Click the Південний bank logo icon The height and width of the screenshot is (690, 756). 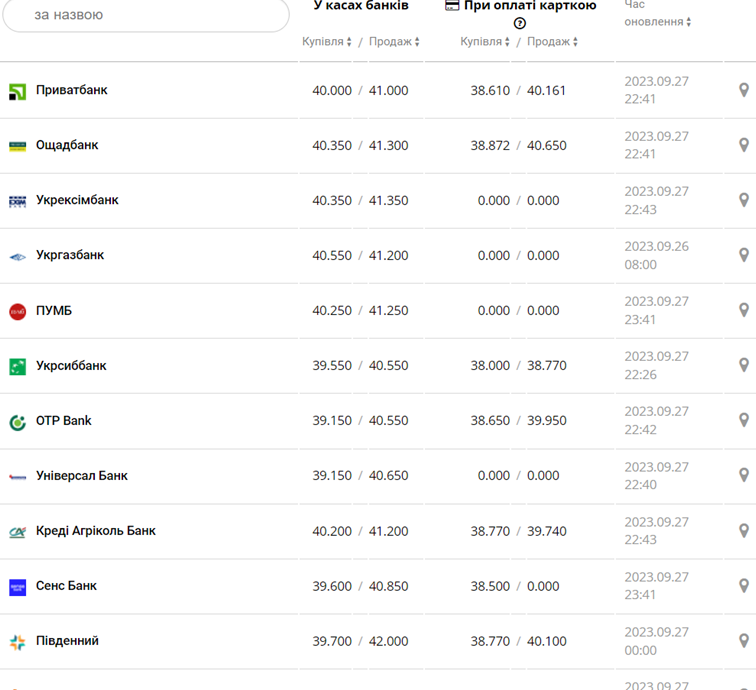pyautogui.click(x=17, y=642)
